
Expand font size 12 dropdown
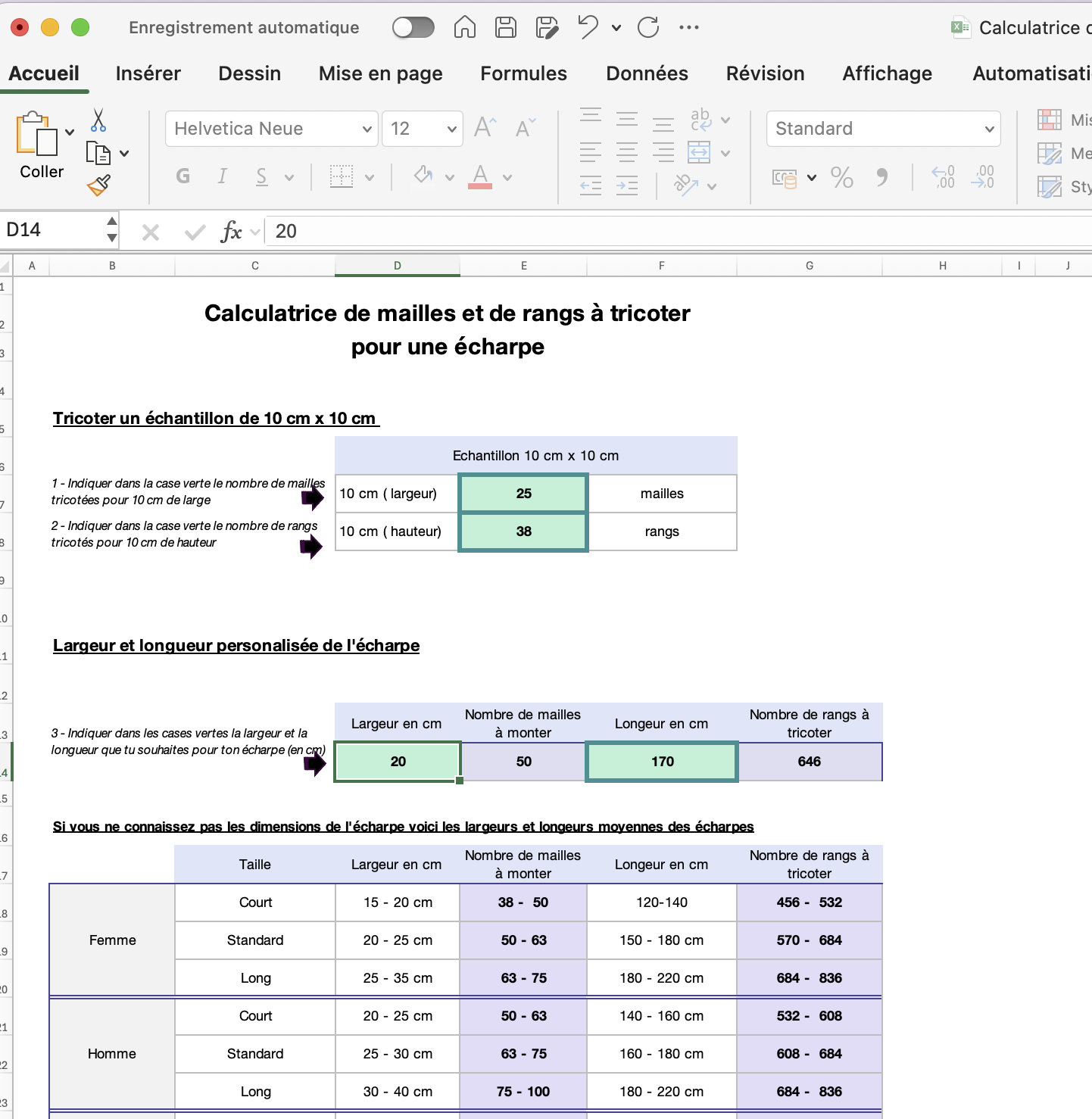point(451,129)
